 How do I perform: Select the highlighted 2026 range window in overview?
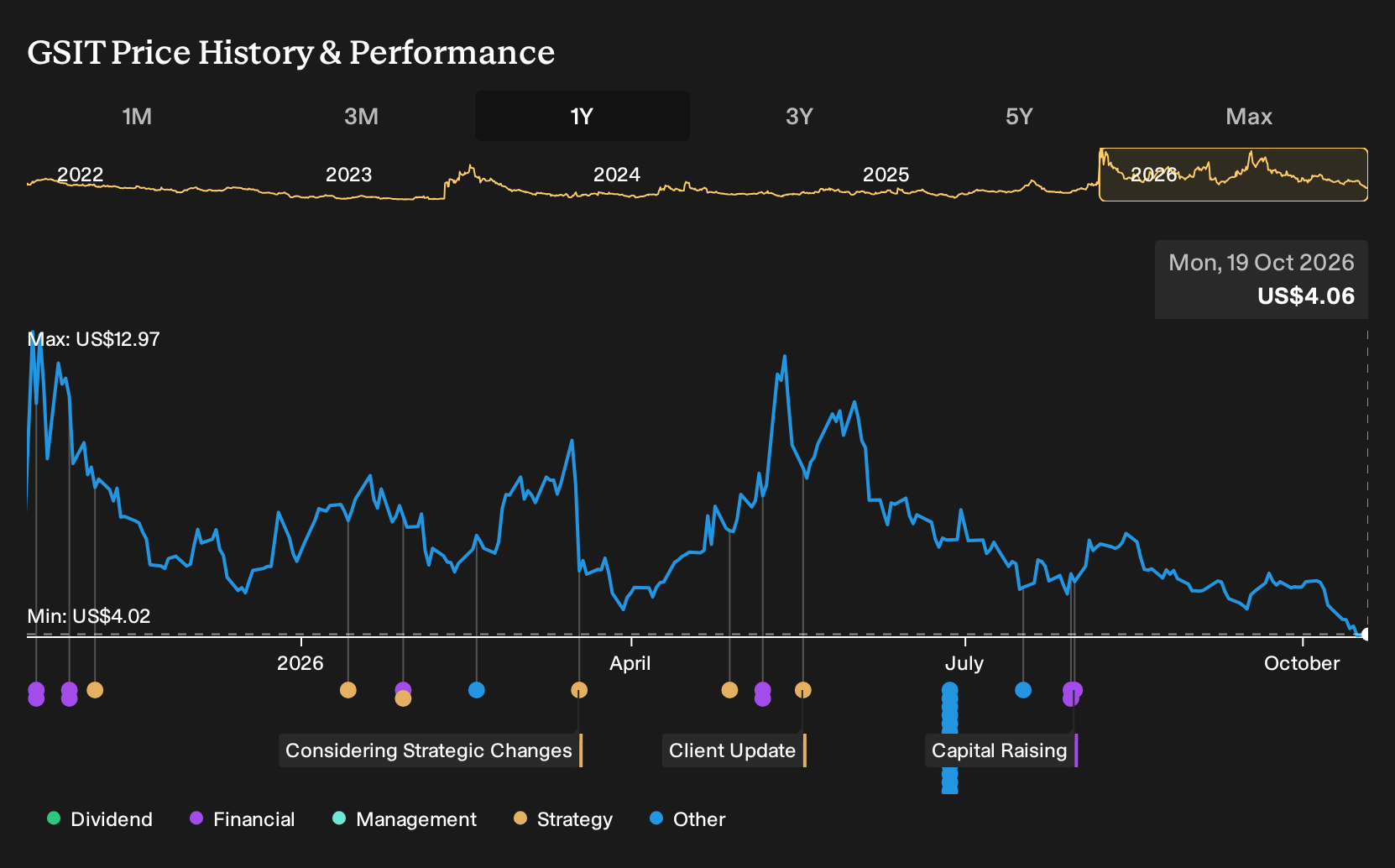coord(1233,175)
